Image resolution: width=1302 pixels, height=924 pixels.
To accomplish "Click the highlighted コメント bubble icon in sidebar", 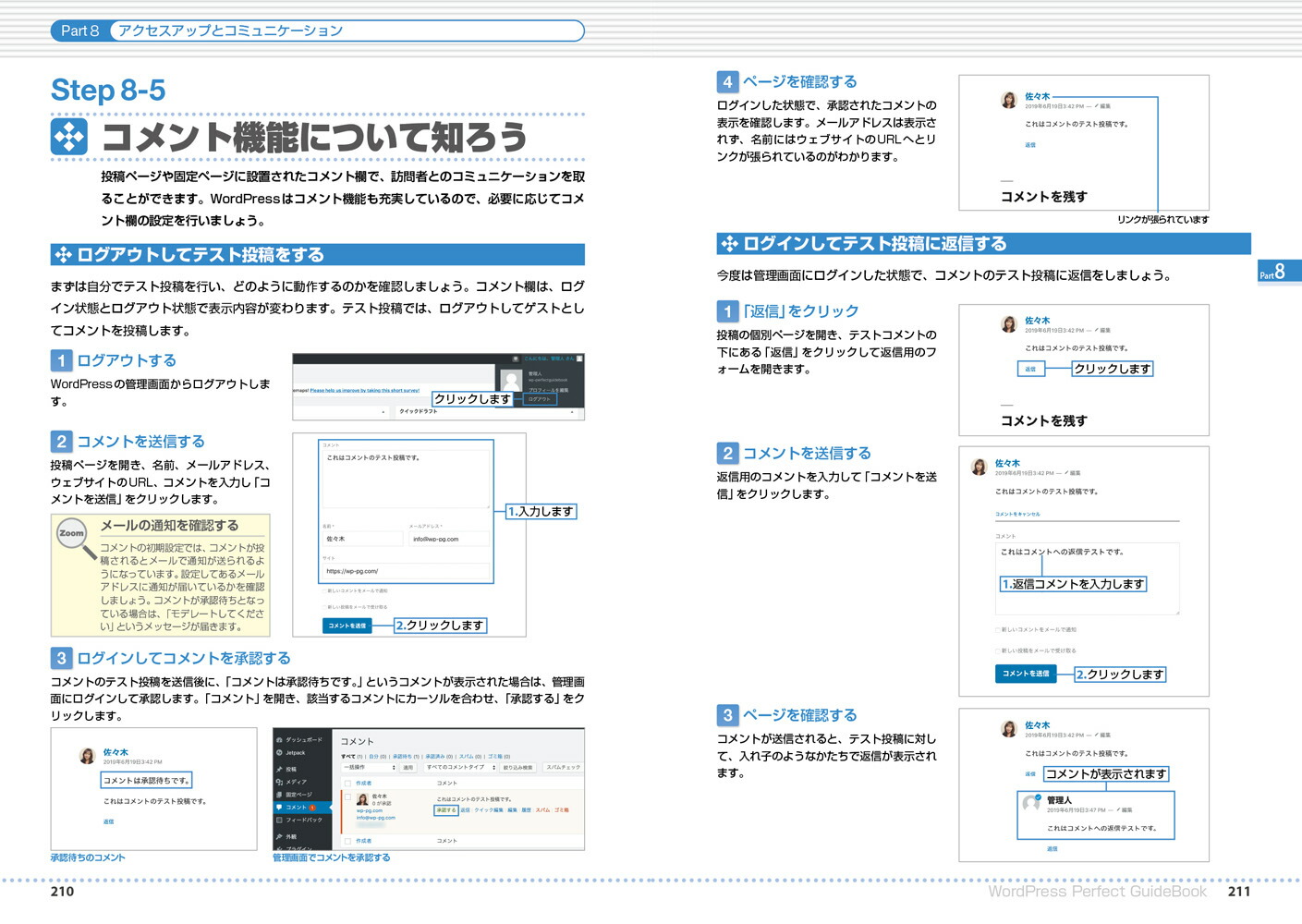I will (x=279, y=807).
